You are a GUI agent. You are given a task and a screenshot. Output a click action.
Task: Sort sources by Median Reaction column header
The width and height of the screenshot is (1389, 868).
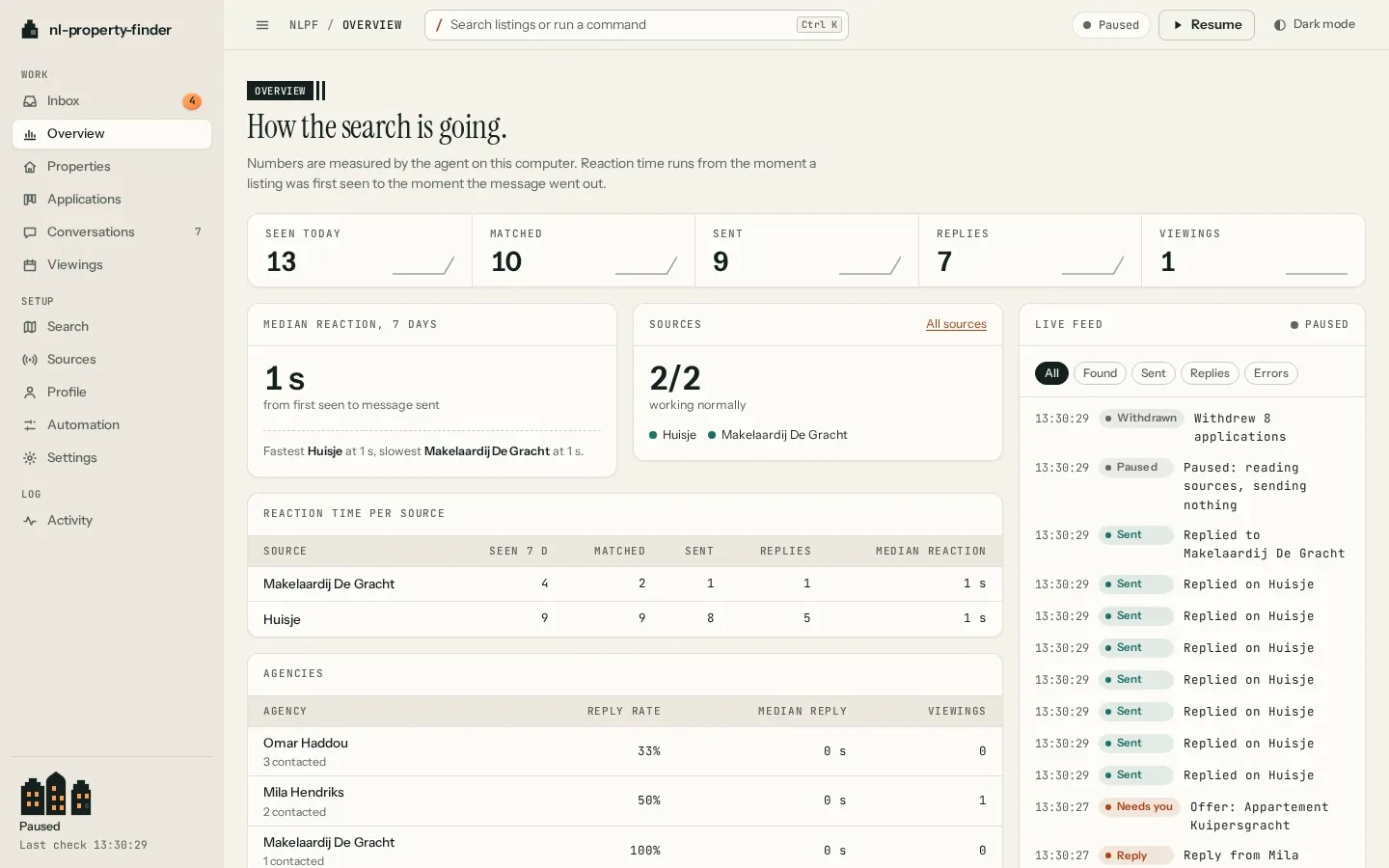click(x=931, y=552)
